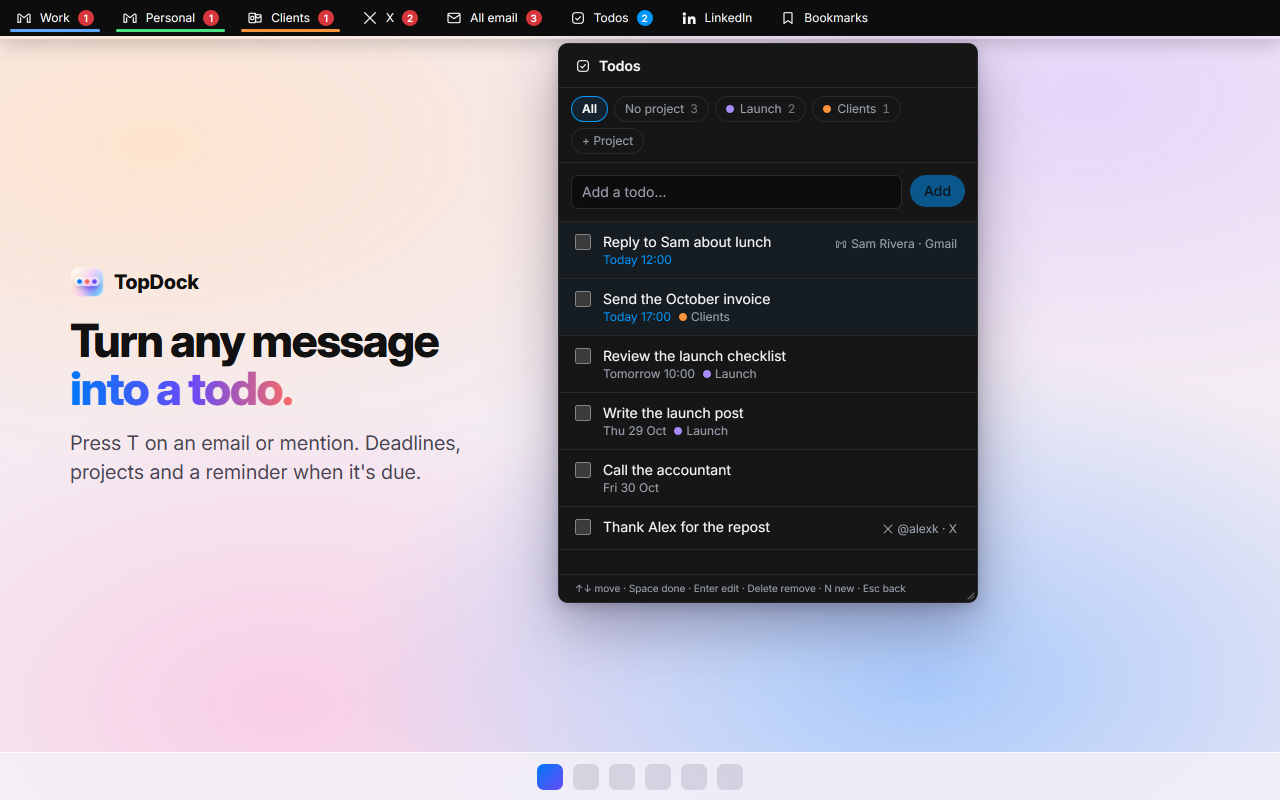Select the active blue page dot
Screen dimensions: 1280x800
pyautogui.click(x=550, y=777)
